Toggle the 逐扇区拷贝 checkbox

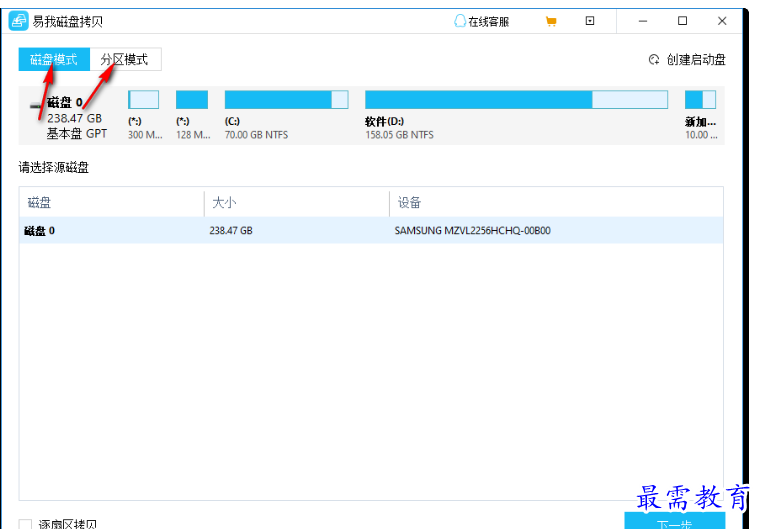[25, 524]
